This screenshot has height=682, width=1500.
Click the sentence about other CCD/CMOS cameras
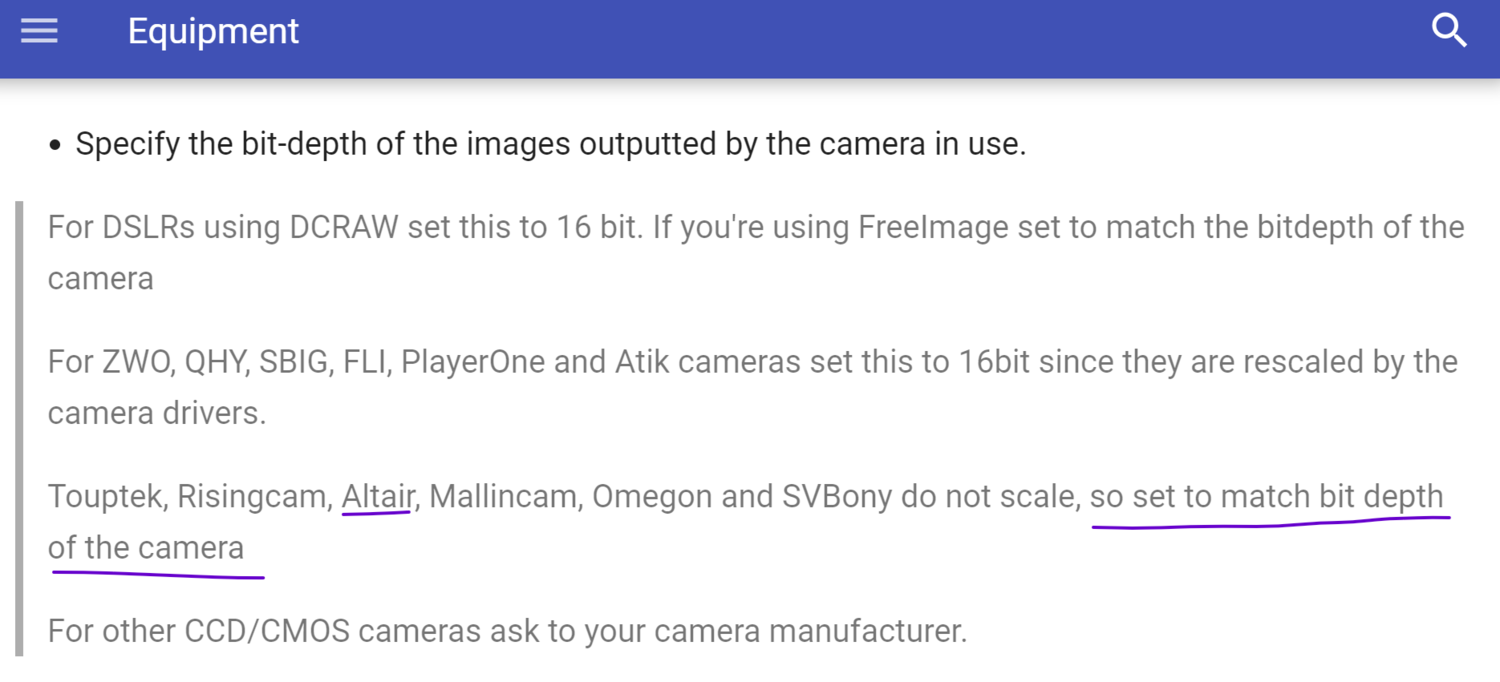point(507,631)
